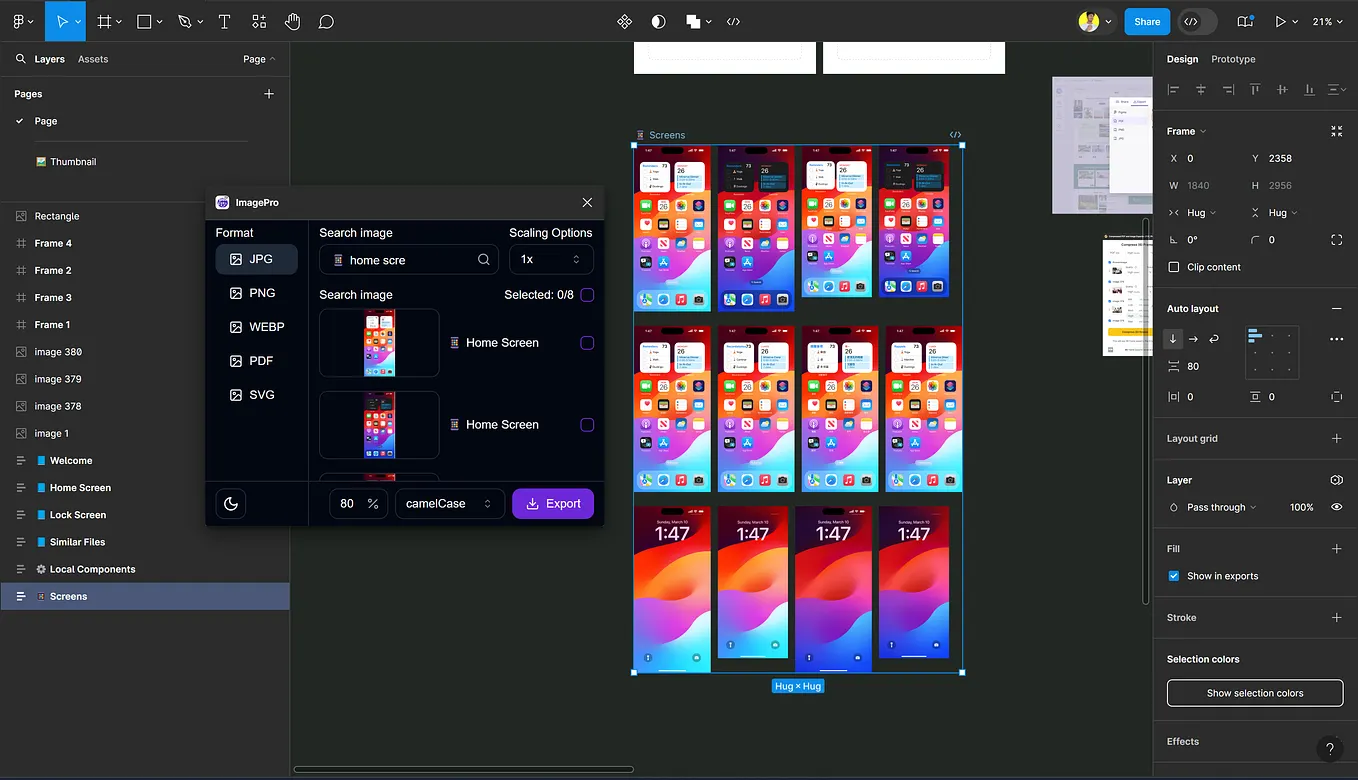Open horizontal resizing Hug dropdown
This screenshot has height=780, width=1358.
coord(1200,213)
